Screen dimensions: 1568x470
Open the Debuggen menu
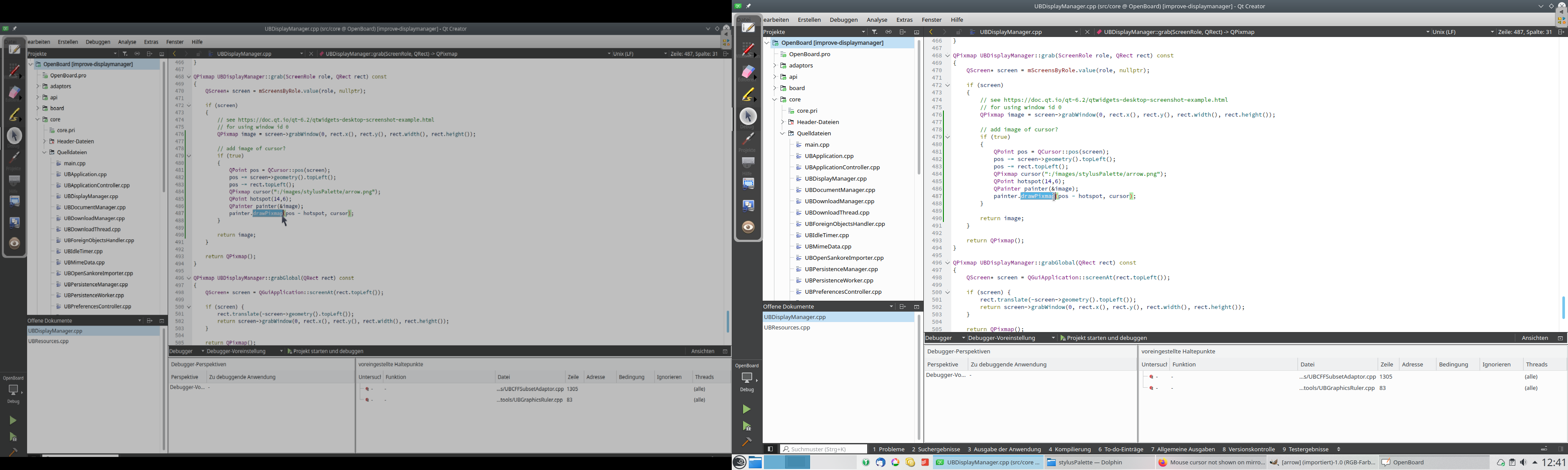pyautogui.click(x=844, y=20)
